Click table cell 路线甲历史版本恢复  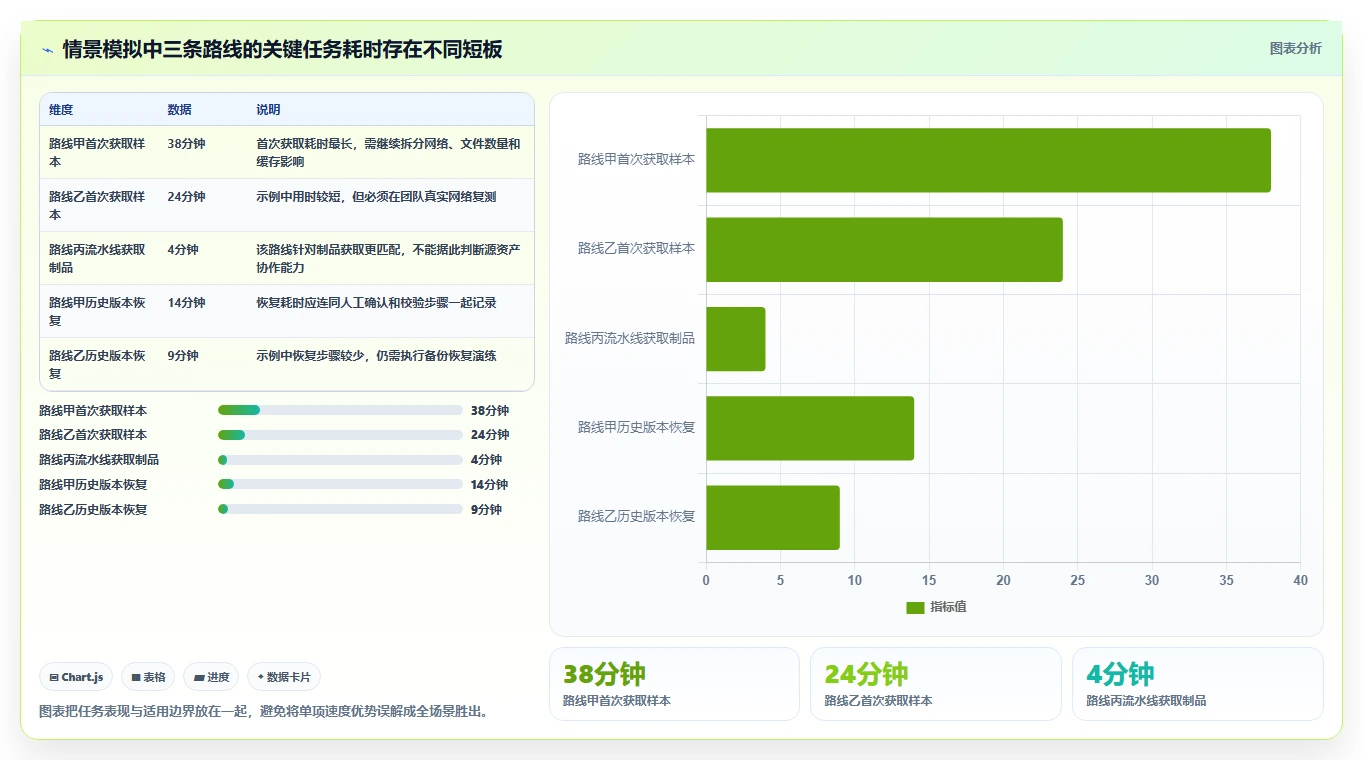tap(97, 311)
